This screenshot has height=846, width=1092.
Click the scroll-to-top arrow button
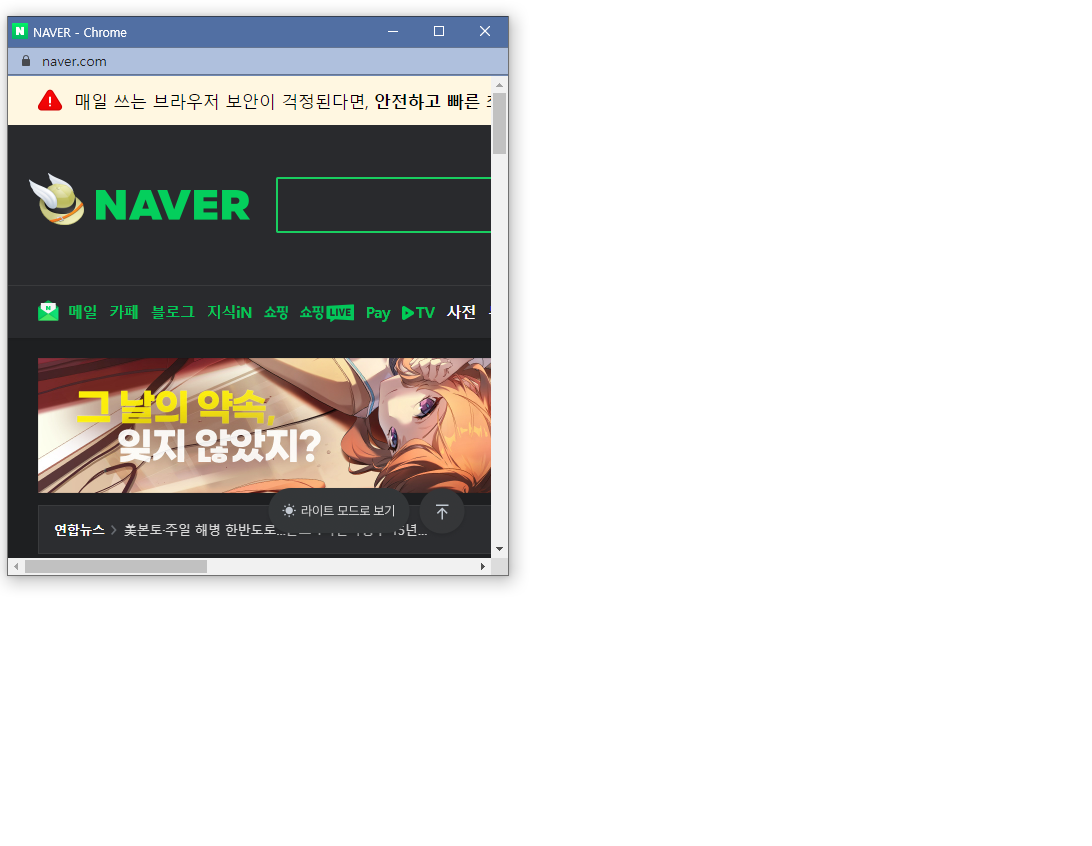(x=442, y=512)
